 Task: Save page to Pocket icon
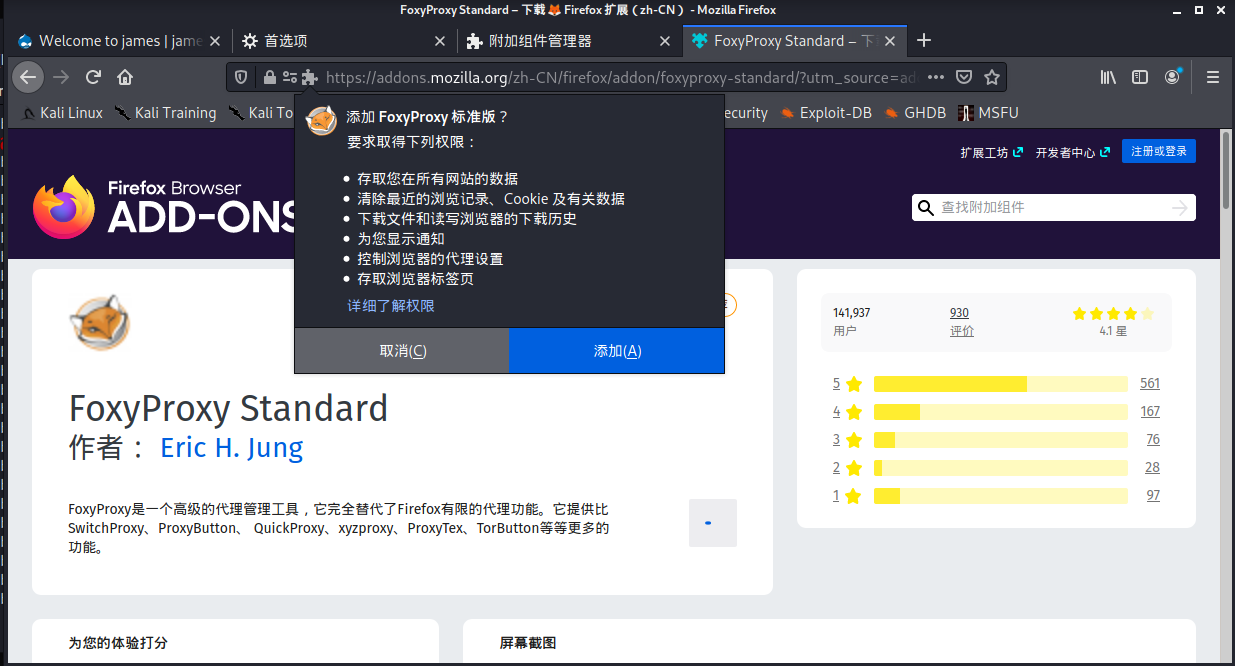(964, 77)
